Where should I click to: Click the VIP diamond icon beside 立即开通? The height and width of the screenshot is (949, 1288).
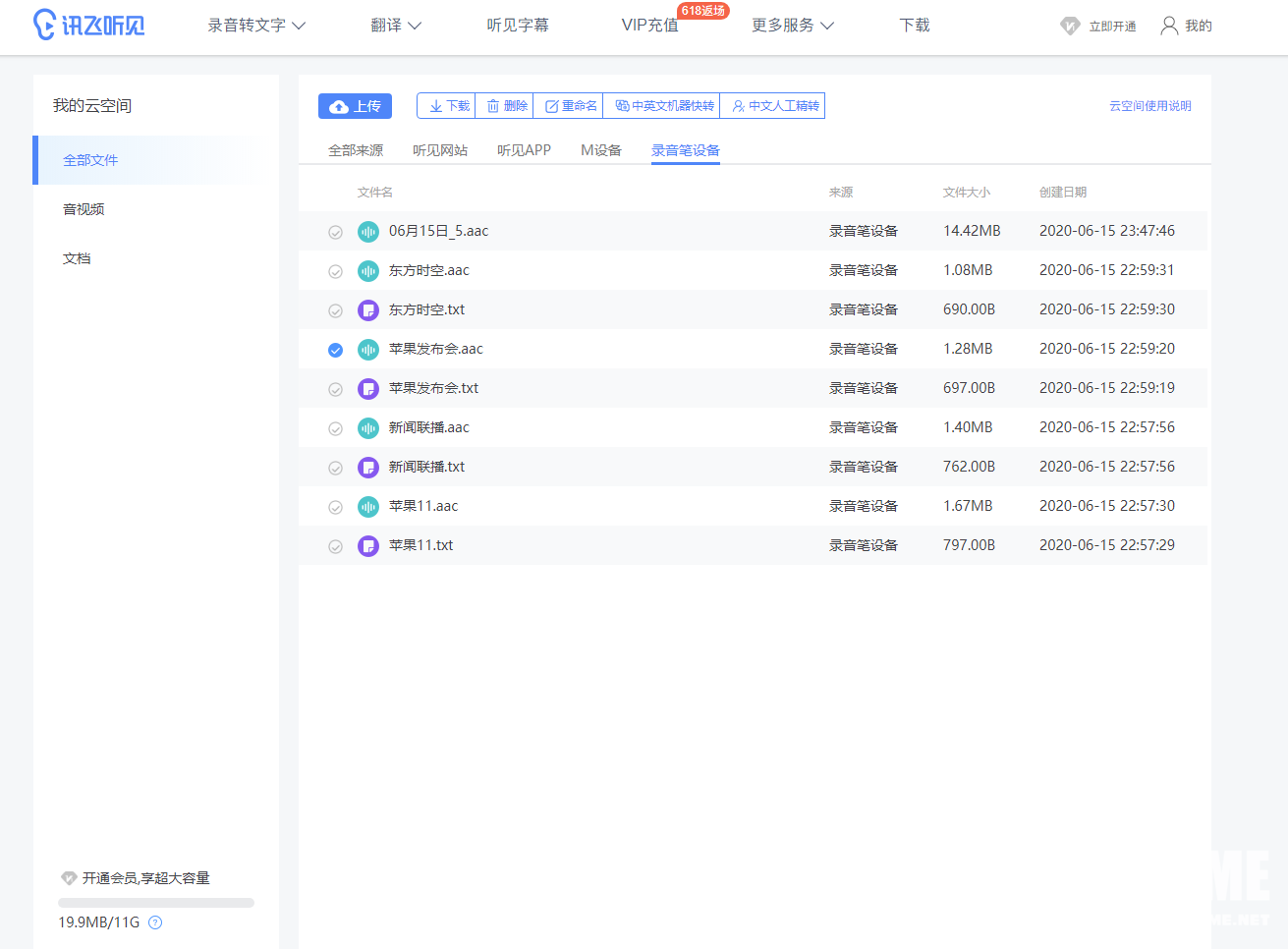coord(1070,26)
